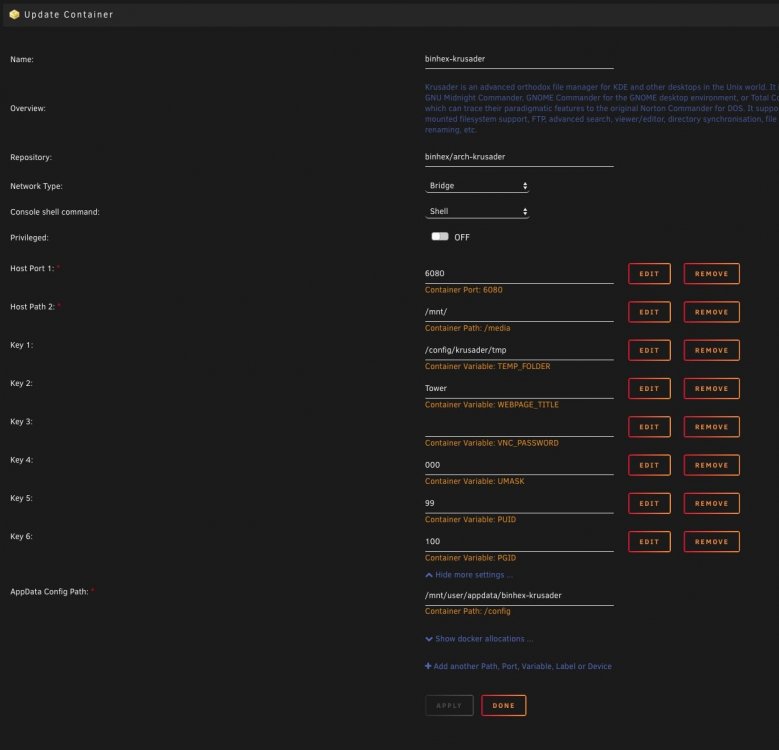
Task: Remove Host Port 1 entry
Action: (x=711, y=274)
